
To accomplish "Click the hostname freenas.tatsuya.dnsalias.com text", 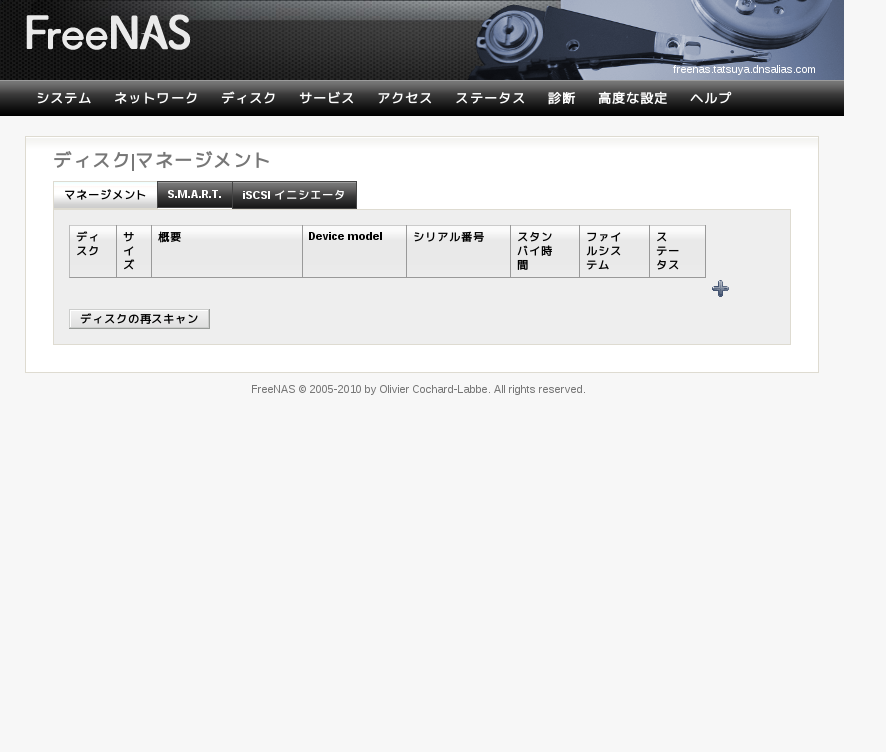I will (744, 69).
